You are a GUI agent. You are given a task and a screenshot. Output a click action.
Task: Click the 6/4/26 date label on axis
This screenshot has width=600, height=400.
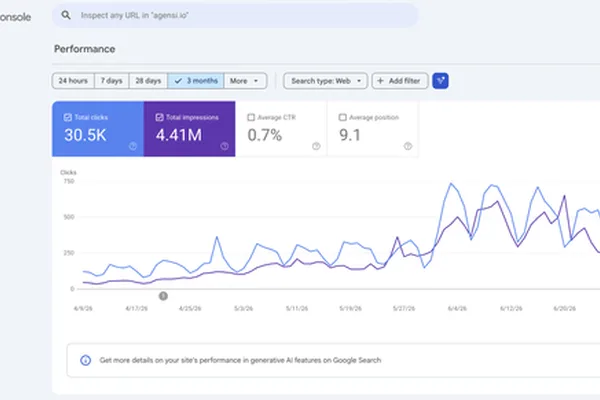[457, 309]
